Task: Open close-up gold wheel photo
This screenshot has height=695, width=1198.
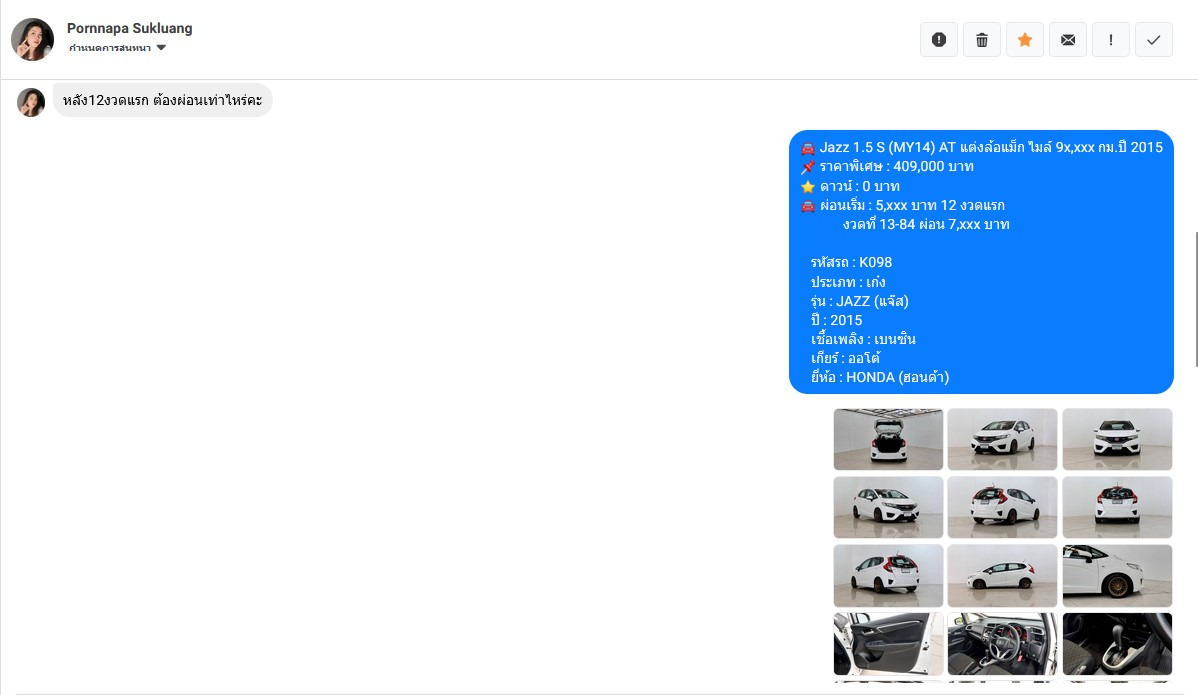Action: point(1117,576)
